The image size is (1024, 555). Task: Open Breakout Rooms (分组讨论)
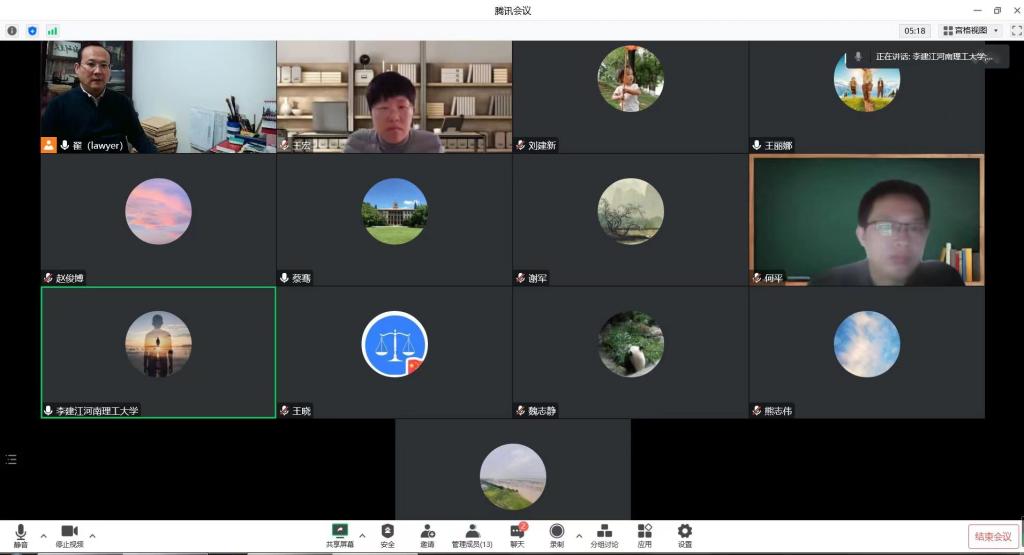(x=604, y=535)
